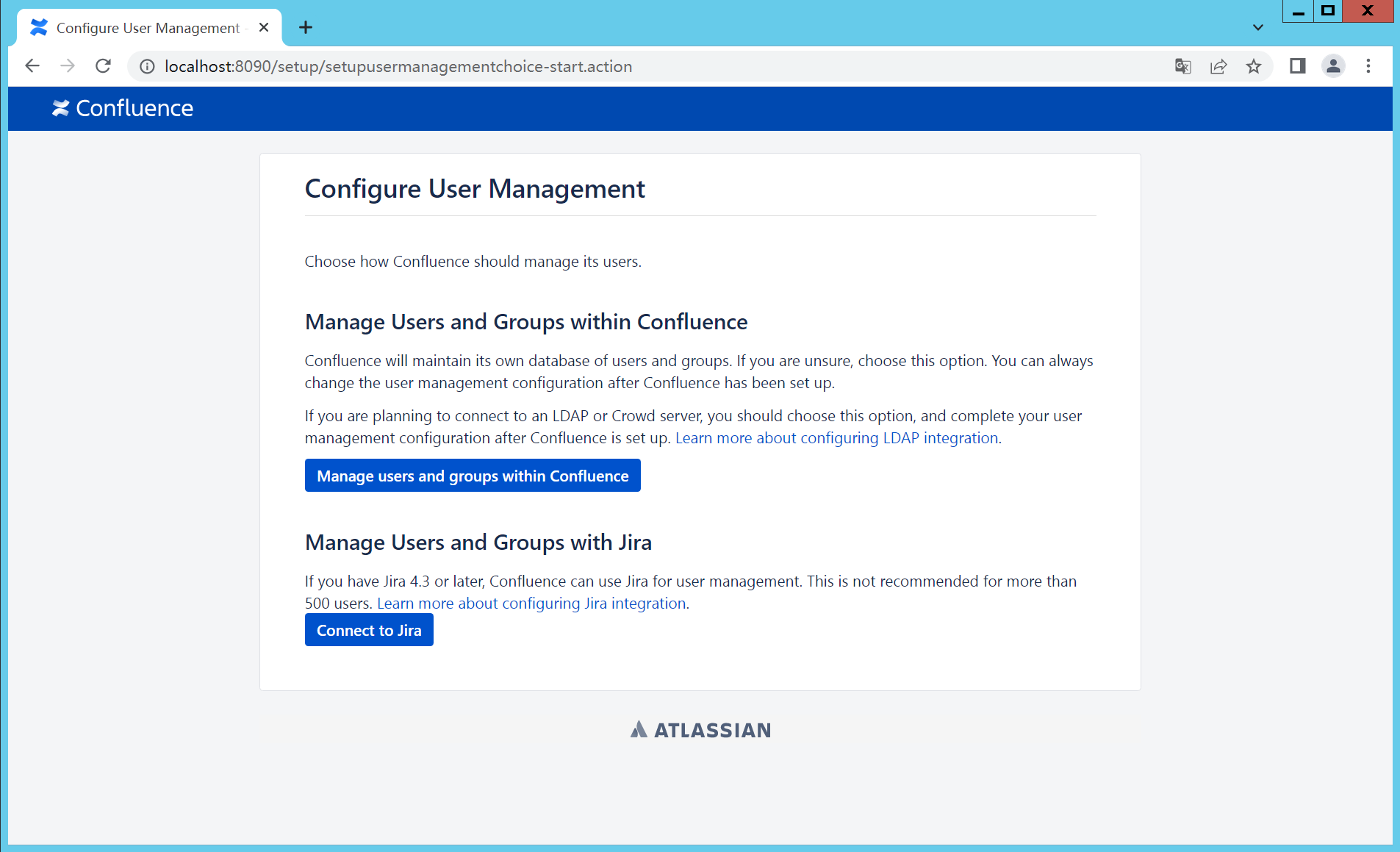
Task: Click the browser forward arrow
Action: pos(68,66)
